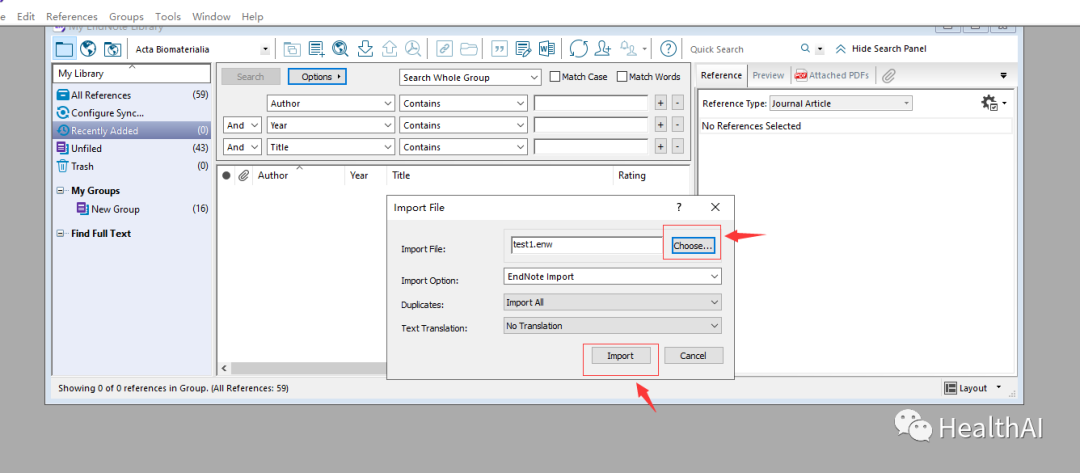Click the Return to Word icon
Image resolution: width=1080 pixels, height=473 pixels.
coord(547,49)
